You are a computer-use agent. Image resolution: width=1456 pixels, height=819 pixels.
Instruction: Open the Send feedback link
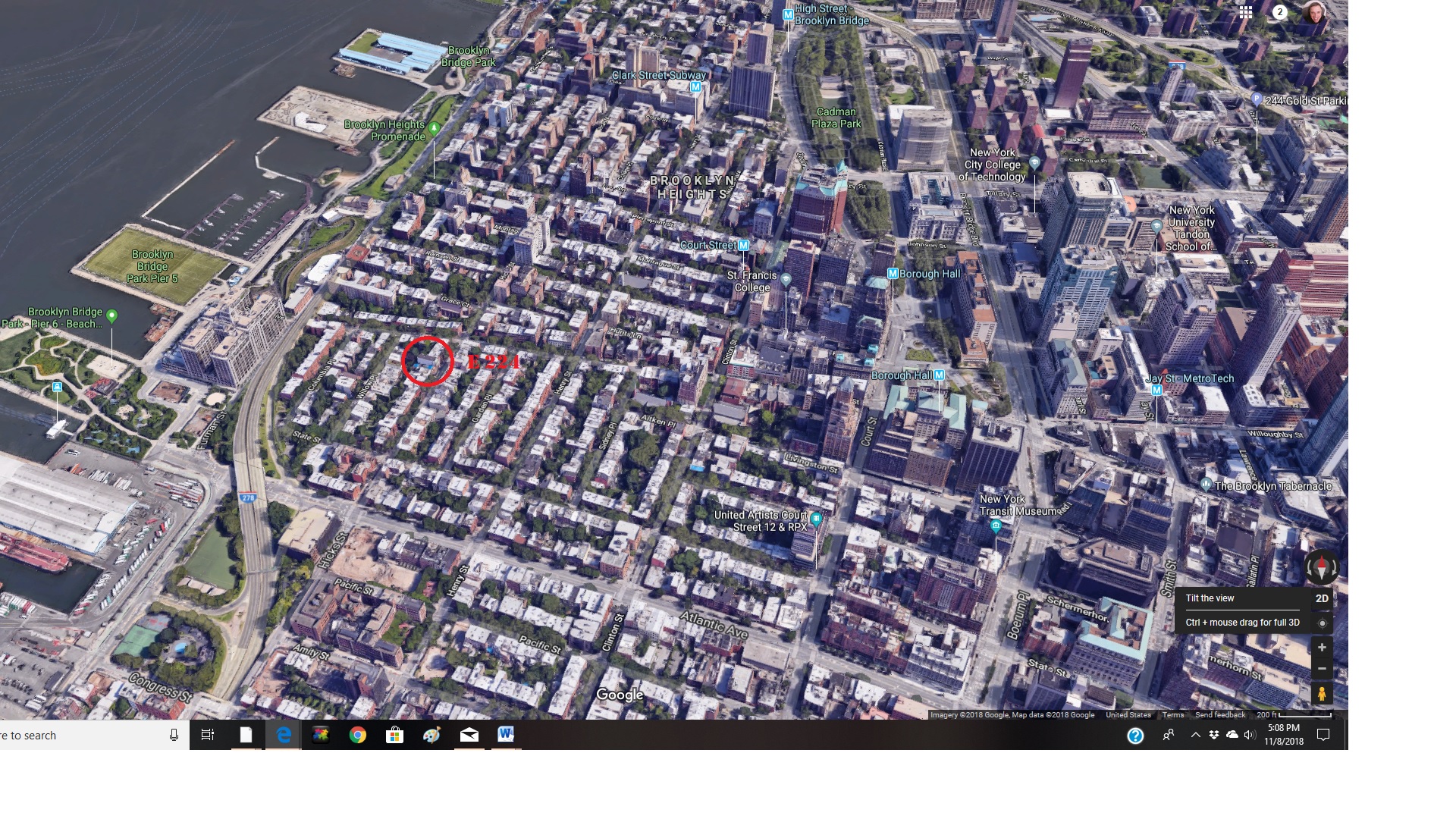[1220, 715]
